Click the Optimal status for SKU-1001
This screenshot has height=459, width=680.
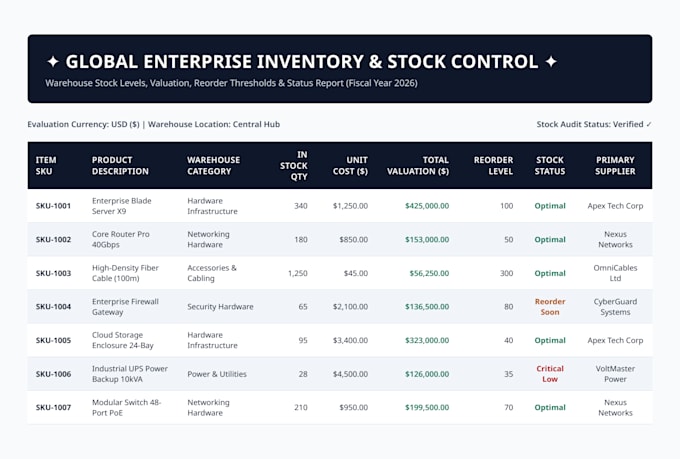click(x=550, y=206)
